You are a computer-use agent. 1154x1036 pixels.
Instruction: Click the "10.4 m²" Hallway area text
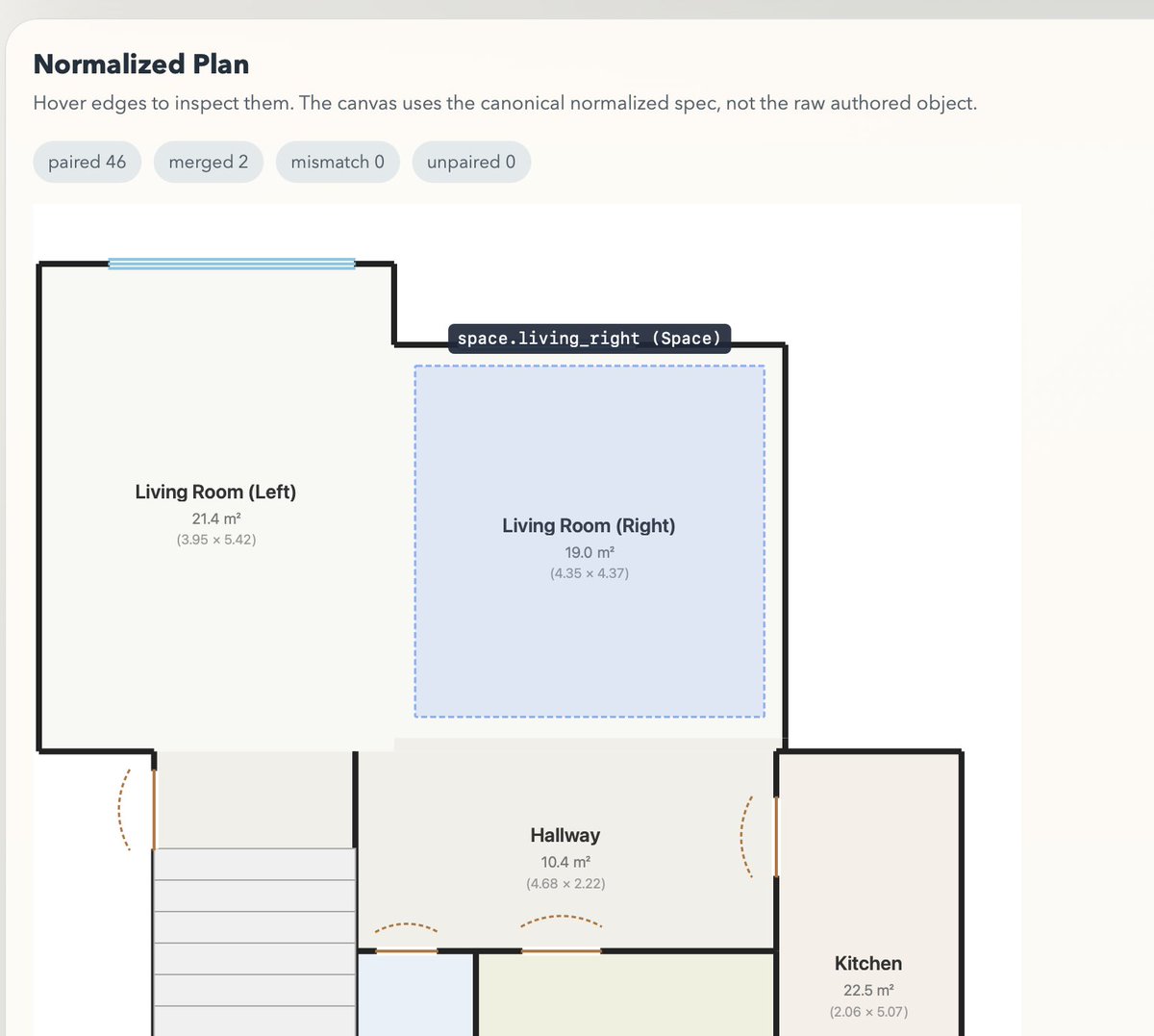(565, 862)
